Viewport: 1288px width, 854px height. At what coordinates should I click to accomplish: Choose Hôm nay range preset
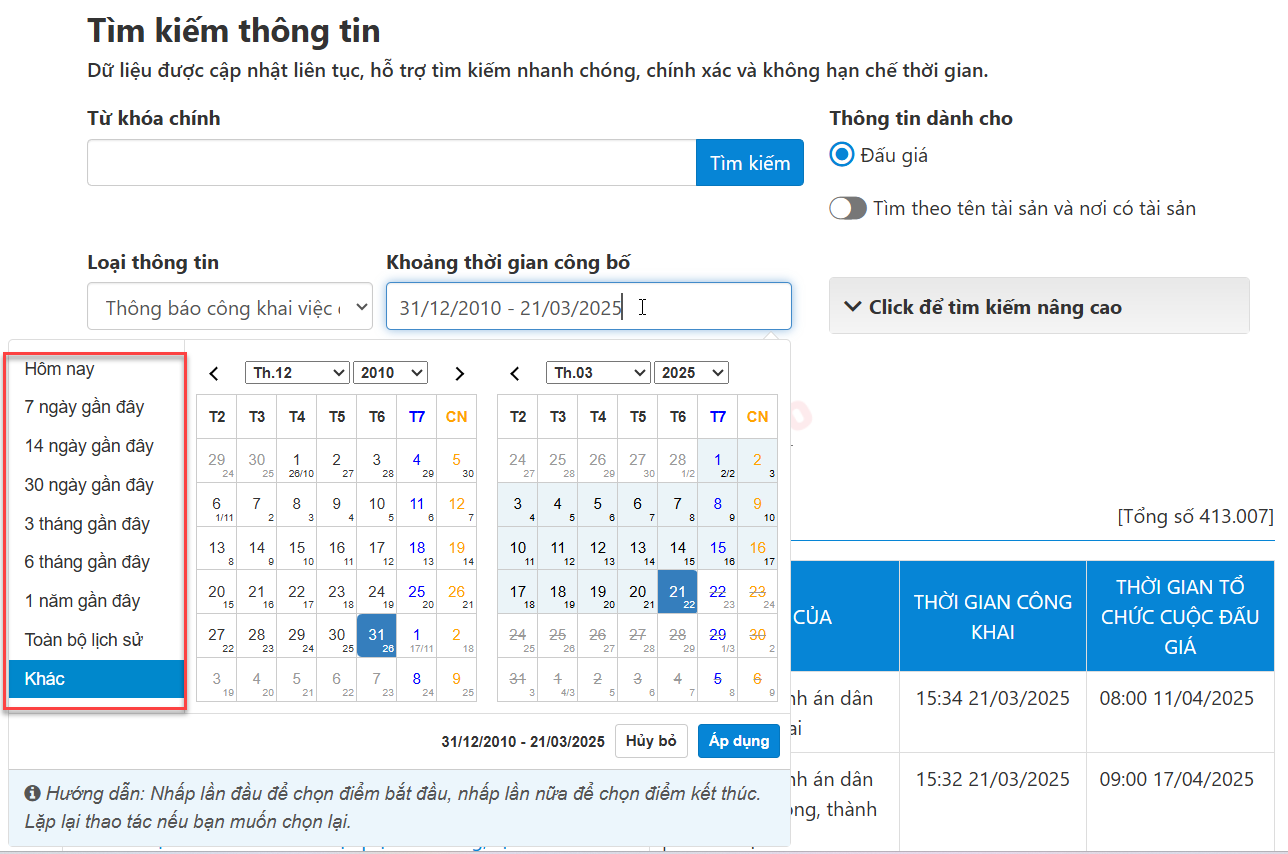[96, 369]
